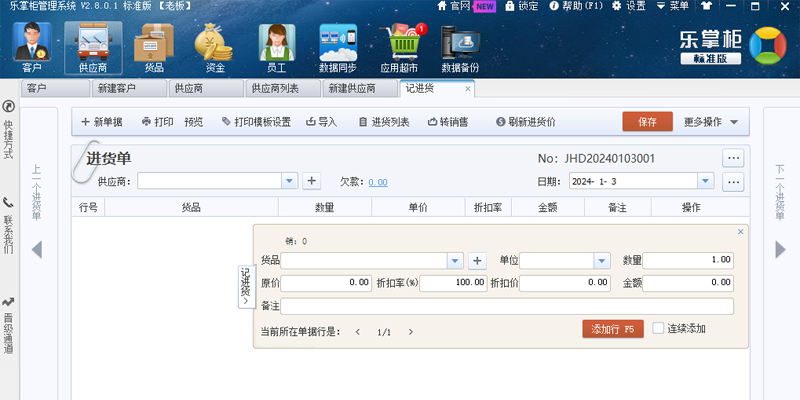This screenshot has height=400, width=800.
Task: Click the 导入 import button
Action: click(321, 122)
